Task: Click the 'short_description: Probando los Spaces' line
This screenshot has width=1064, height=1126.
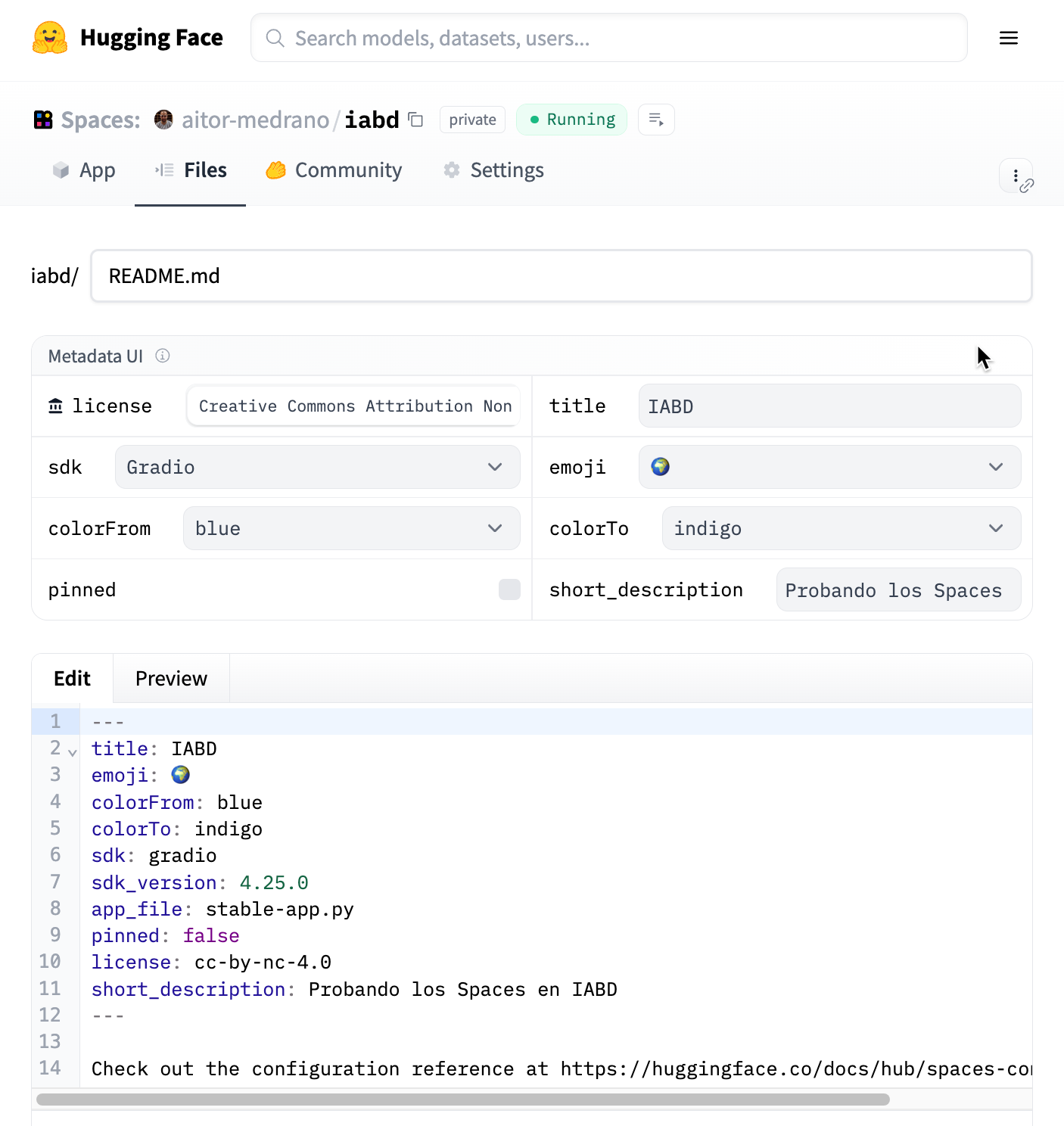Action: click(x=354, y=989)
